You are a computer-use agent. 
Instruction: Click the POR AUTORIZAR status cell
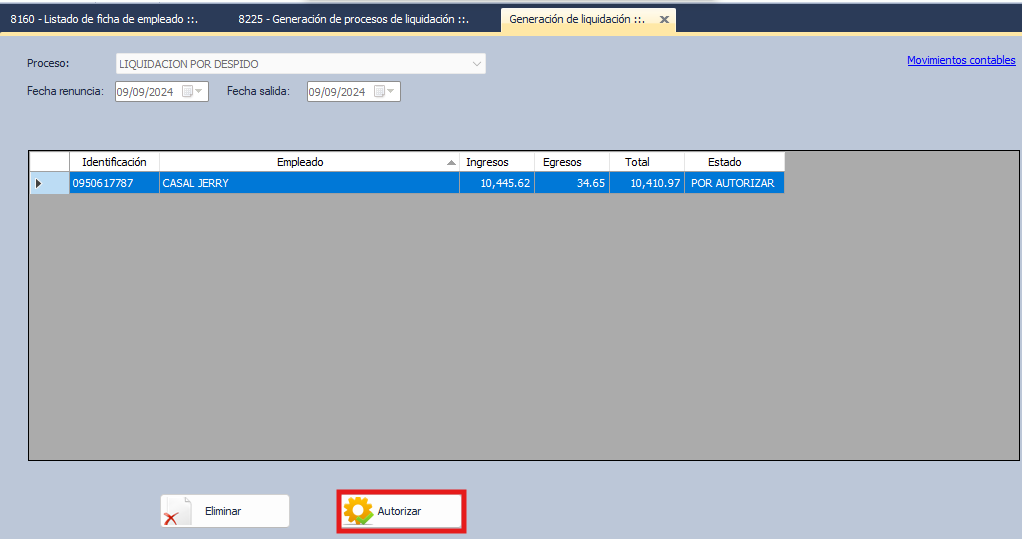(x=733, y=183)
